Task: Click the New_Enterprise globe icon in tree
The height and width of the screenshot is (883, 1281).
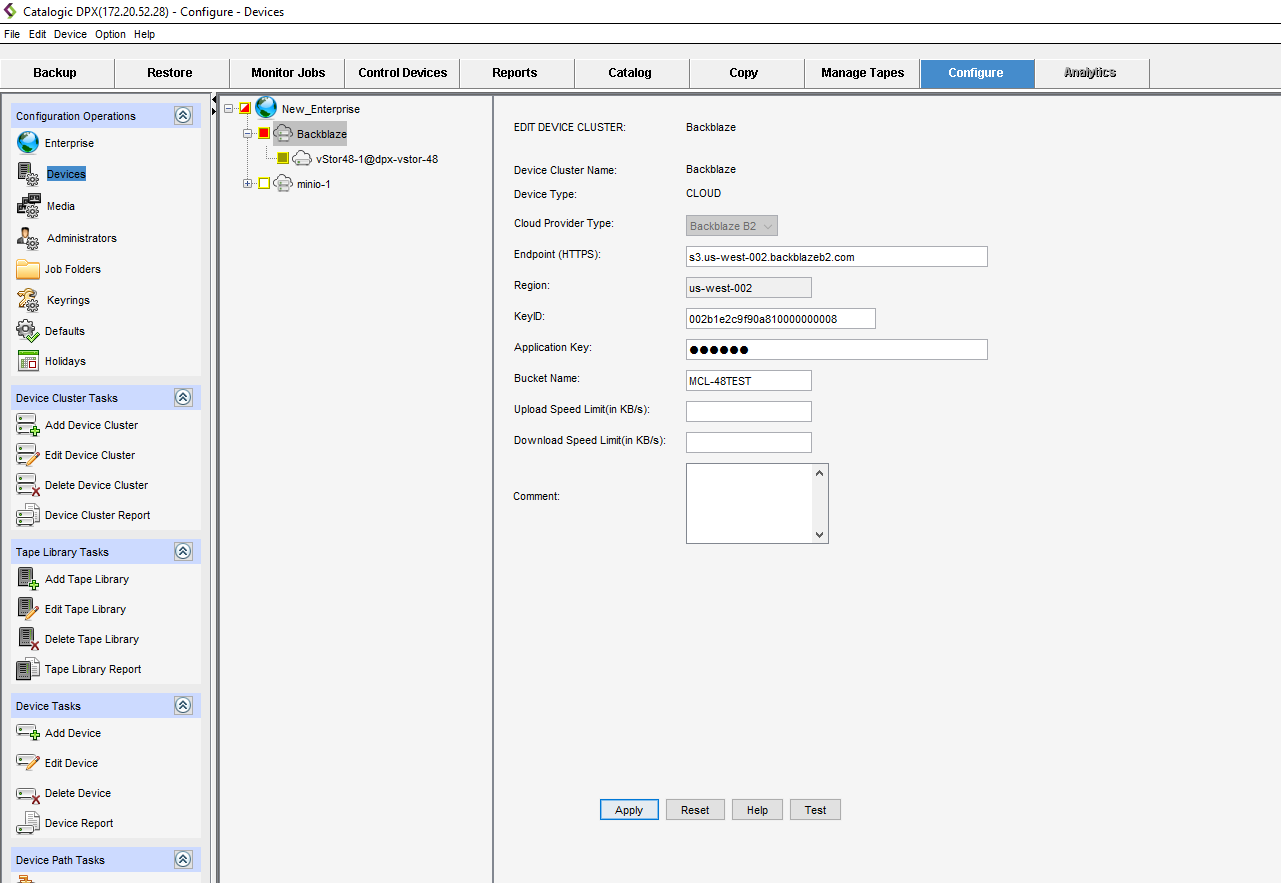Action: 266,108
